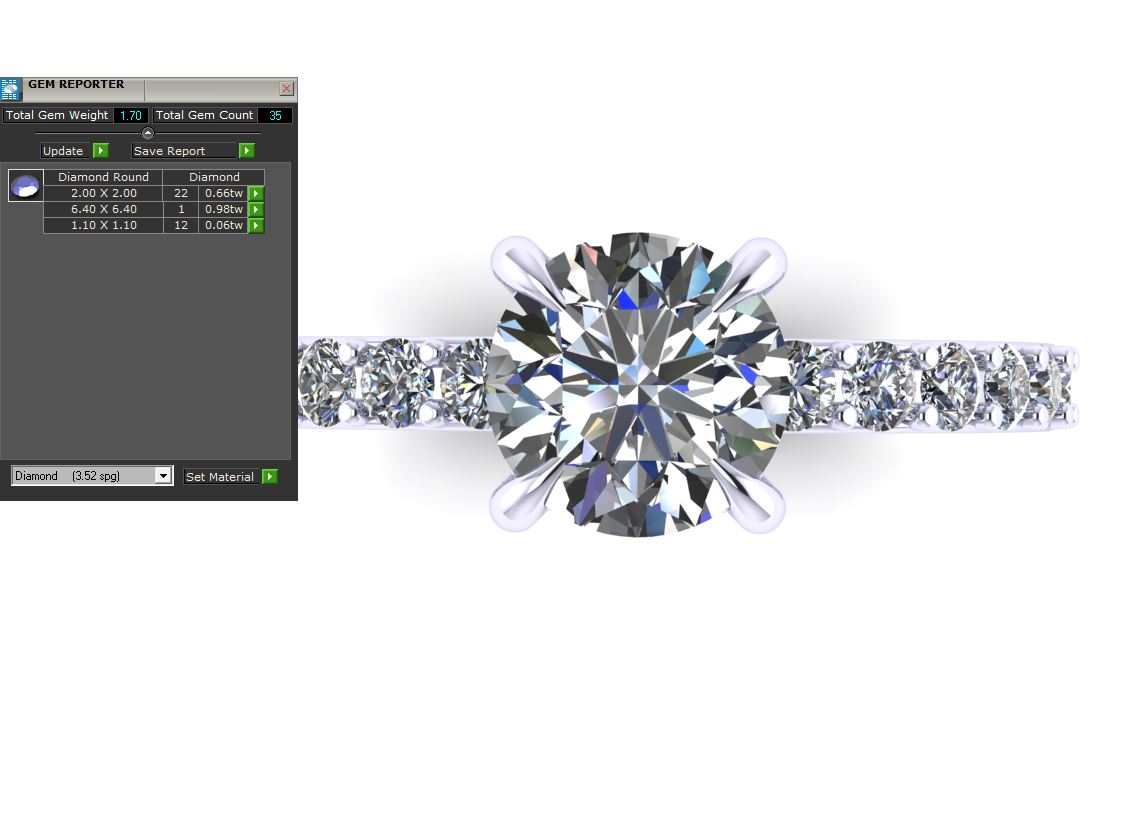
Task: Click the large center diamond in render
Action: [x=638, y=385]
